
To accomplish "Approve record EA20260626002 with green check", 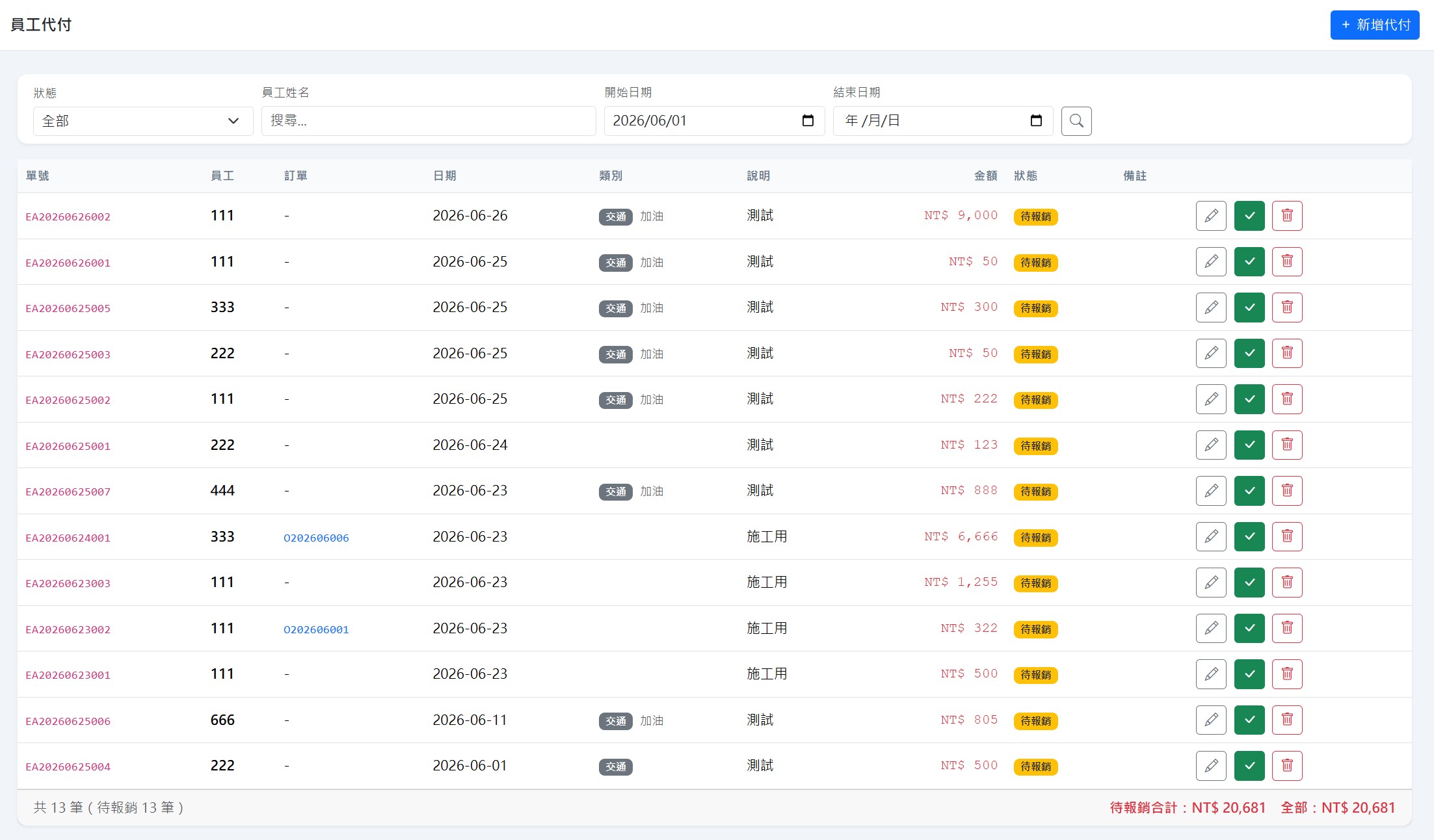I will click(1249, 216).
